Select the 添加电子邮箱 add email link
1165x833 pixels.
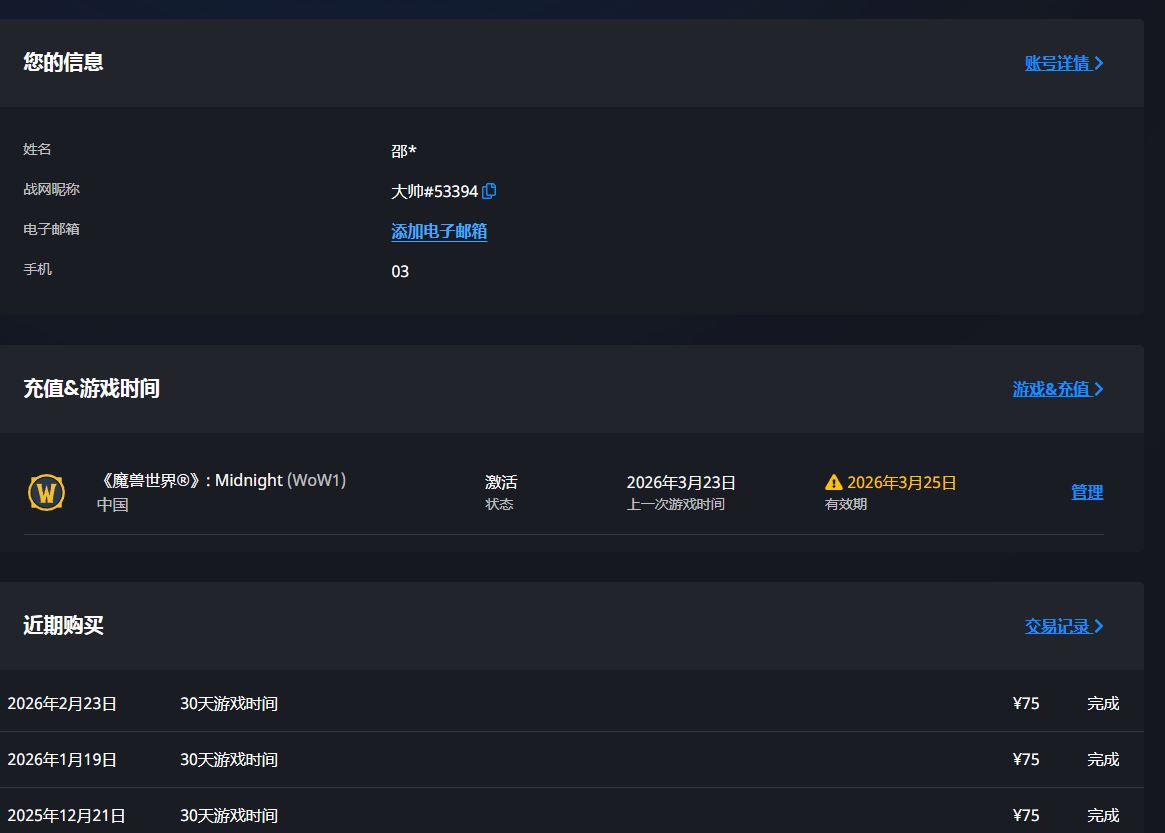point(439,231)
